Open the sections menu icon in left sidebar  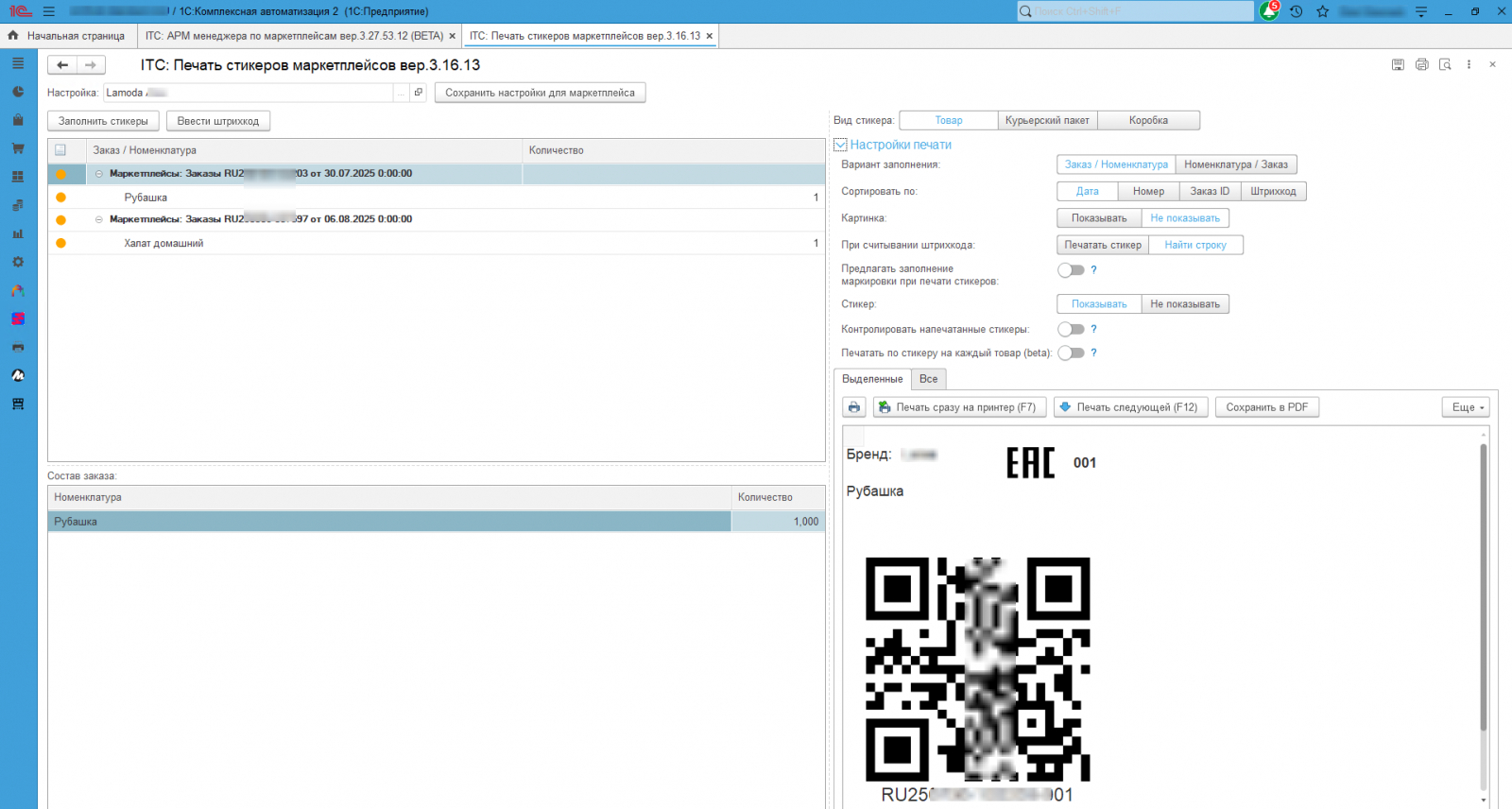tap(18, 63)
